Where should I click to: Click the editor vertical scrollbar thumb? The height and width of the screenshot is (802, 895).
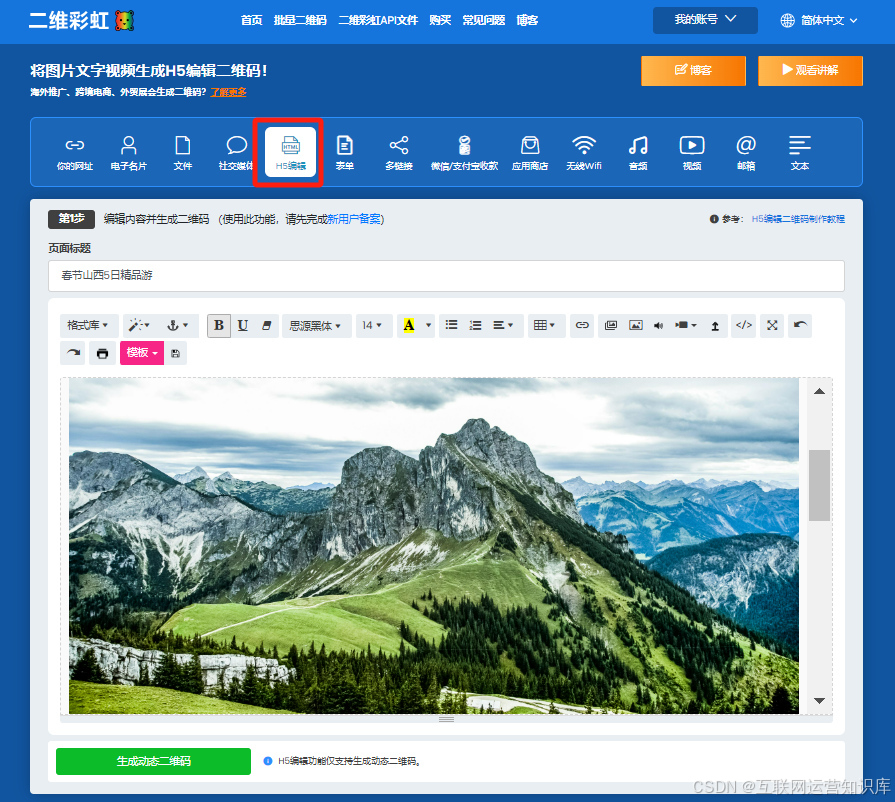[819, 485]
